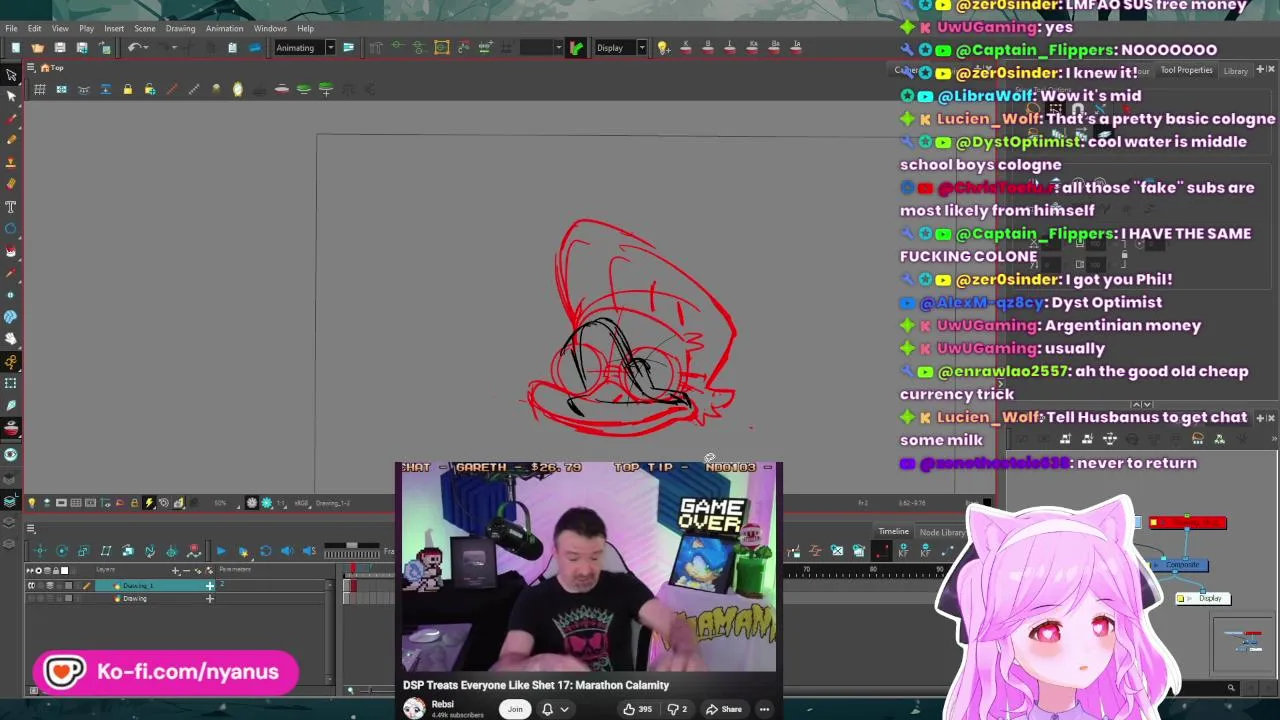The height and width of the screenshot is (720, 1280).
Task: Click the Display node in Node View
Action: pyautogui.click(x=1203, y=599)
